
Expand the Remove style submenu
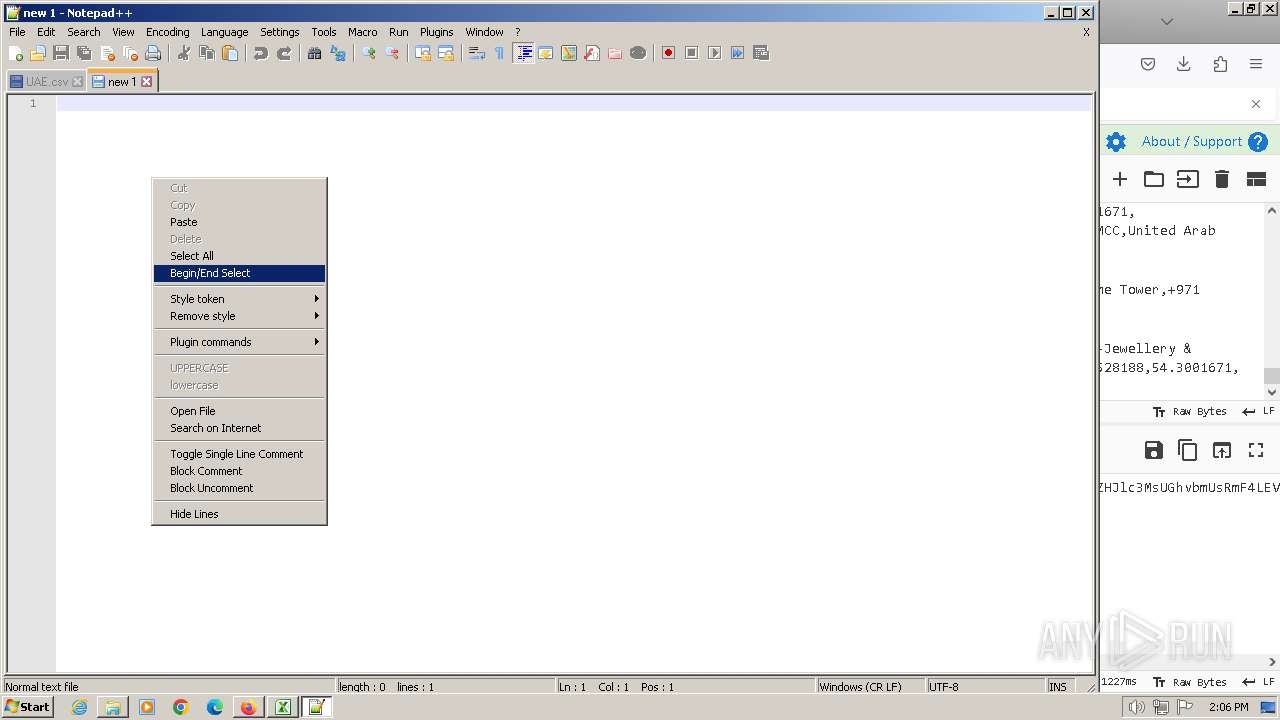pyautogui.click(x=239, y=316)
